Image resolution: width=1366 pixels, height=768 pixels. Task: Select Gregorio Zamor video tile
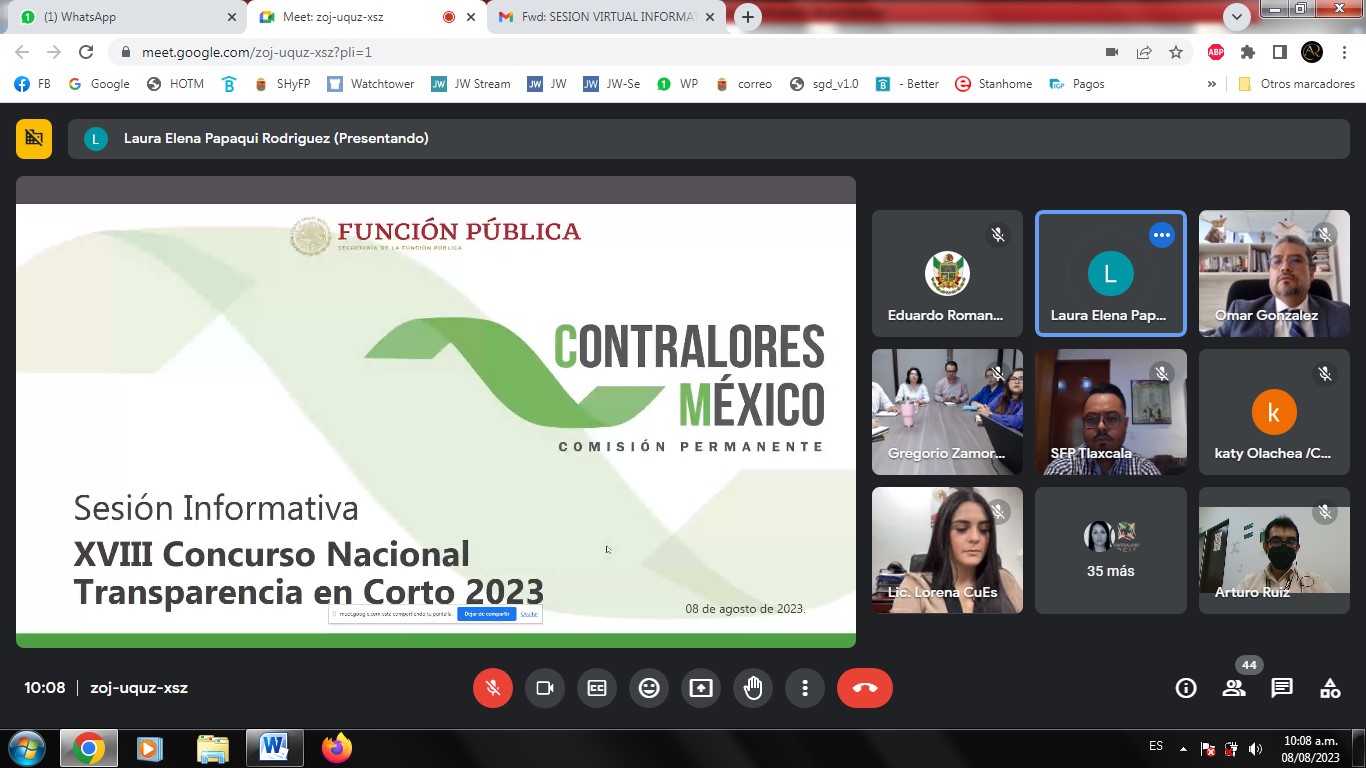[x=947, y=411]
